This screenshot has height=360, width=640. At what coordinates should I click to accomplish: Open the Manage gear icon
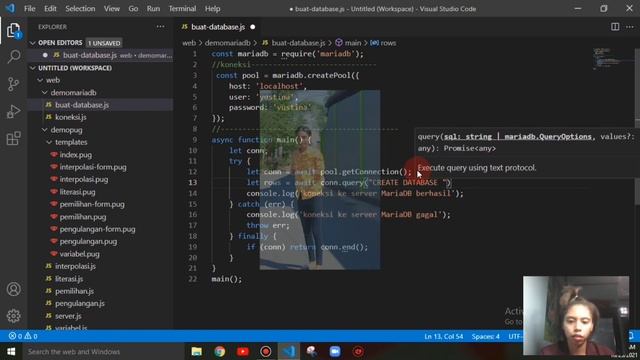13,316
